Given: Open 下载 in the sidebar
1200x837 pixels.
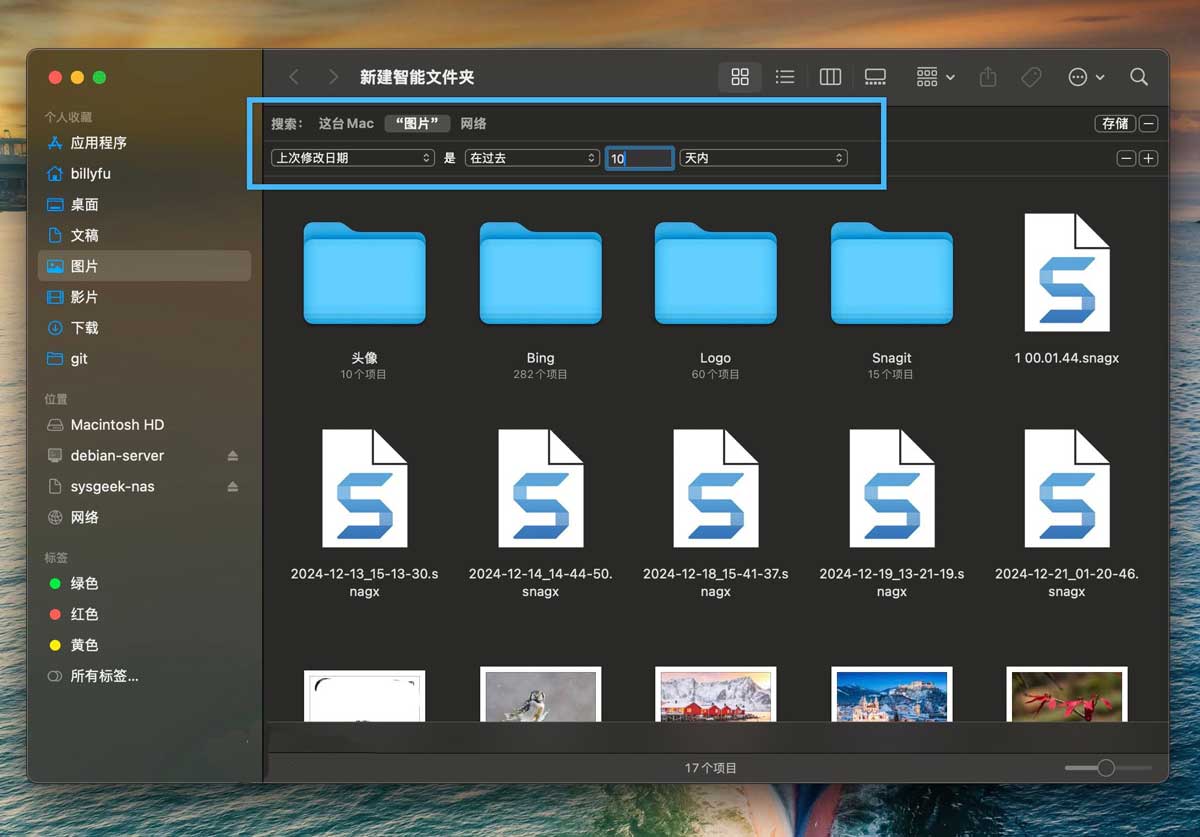Looking at the screenshot, I should (84, 328).
